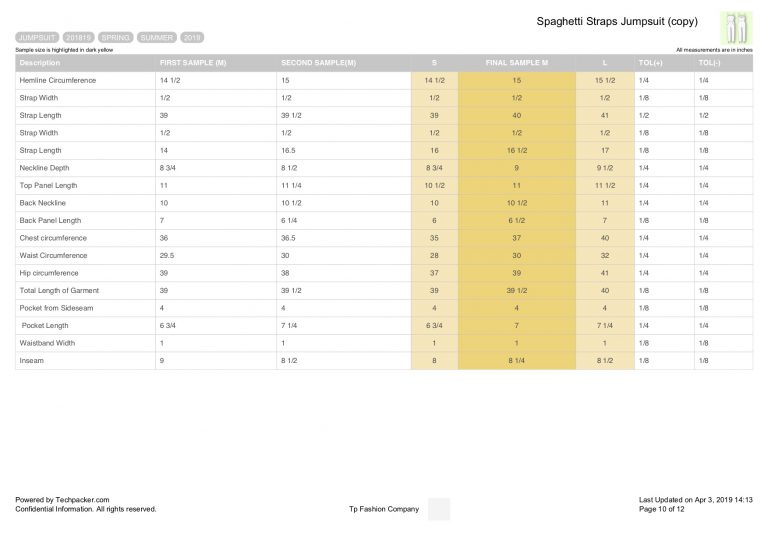This screenshot has width=768, height=543.
Task: Select the Hemline Circumference row label
Action: [x=58, y=80]
